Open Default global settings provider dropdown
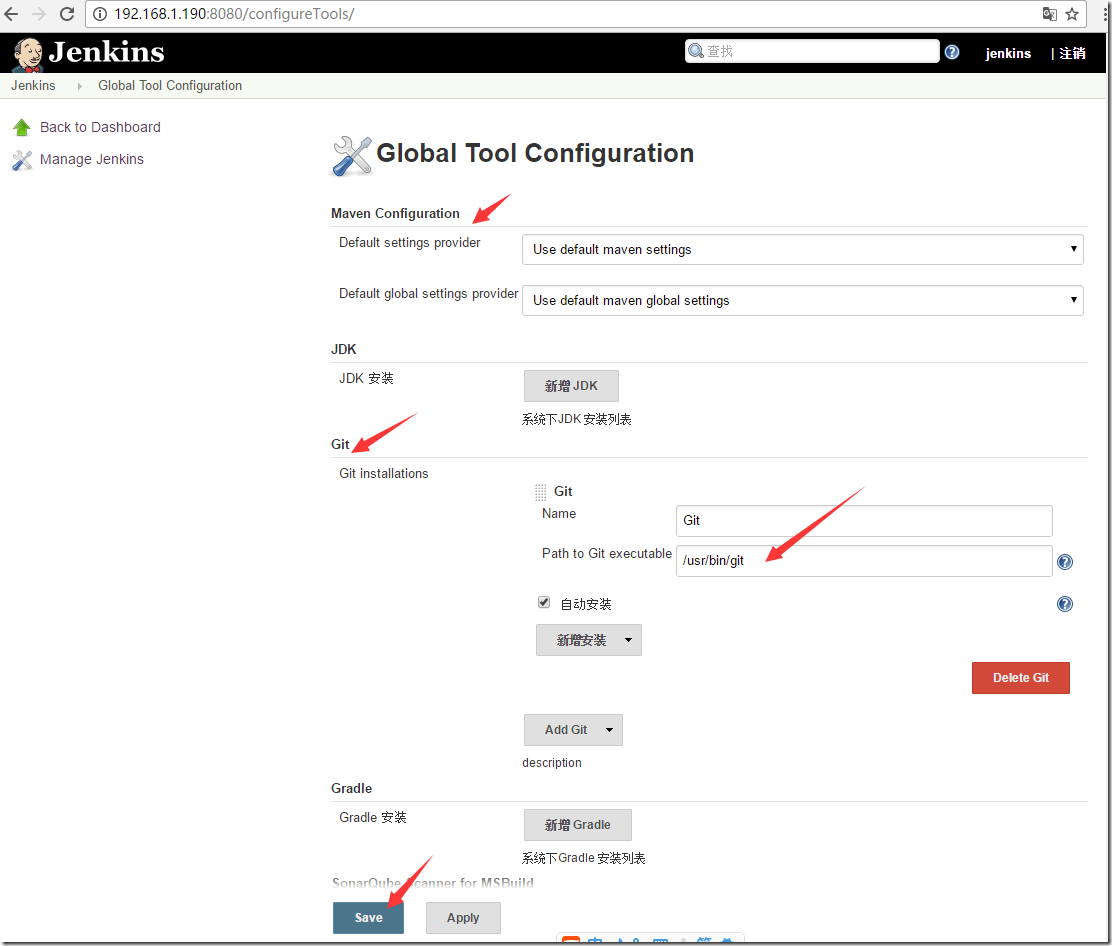Image resolution: width=1112 pixels, height=946 pixels. 802,301
